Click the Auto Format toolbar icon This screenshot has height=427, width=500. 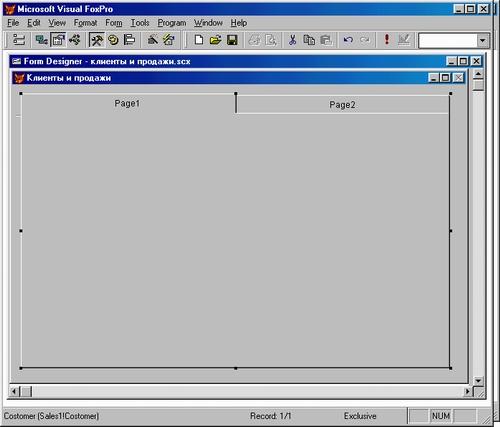[169, 40]
